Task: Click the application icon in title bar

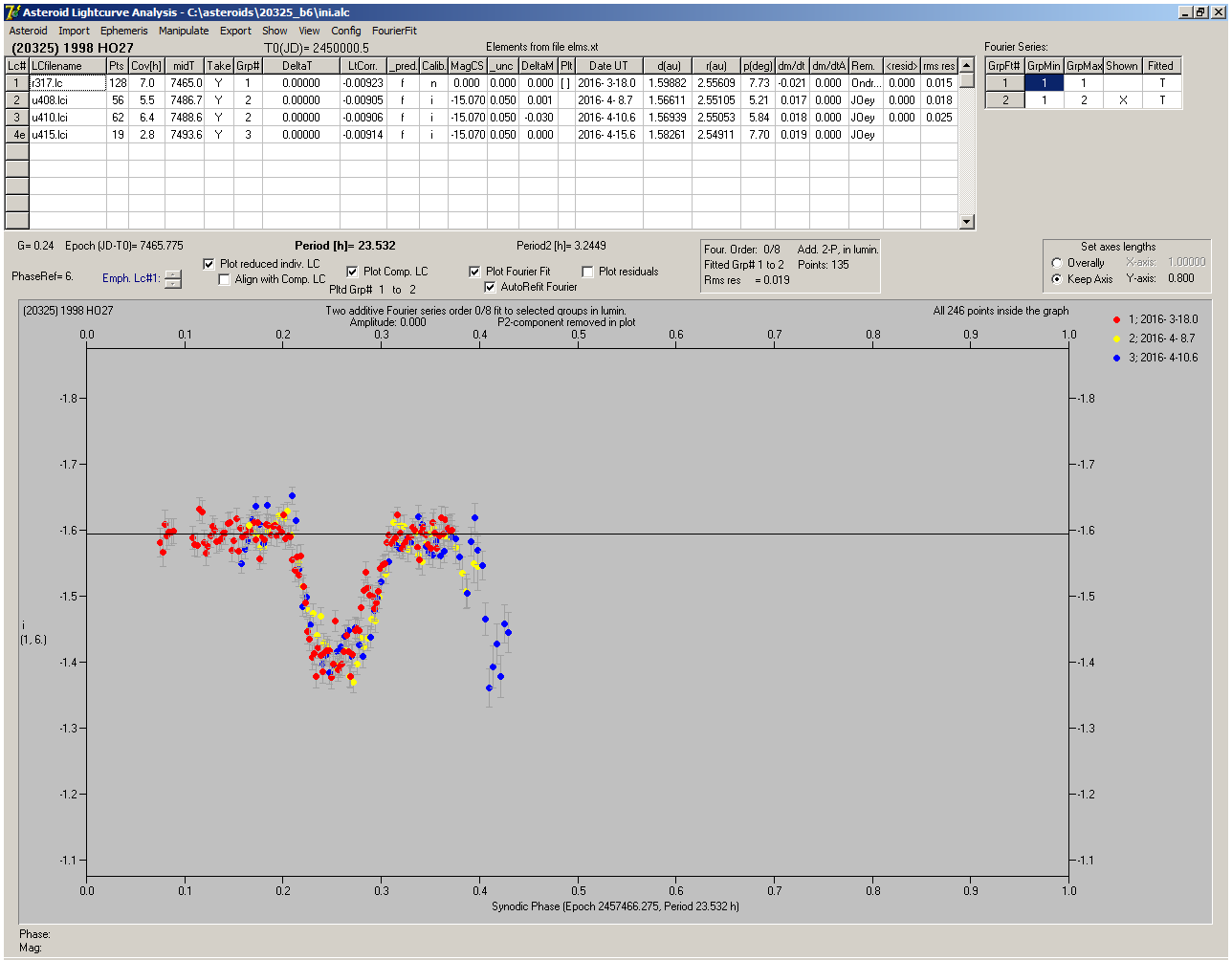Action: point(12,11)
